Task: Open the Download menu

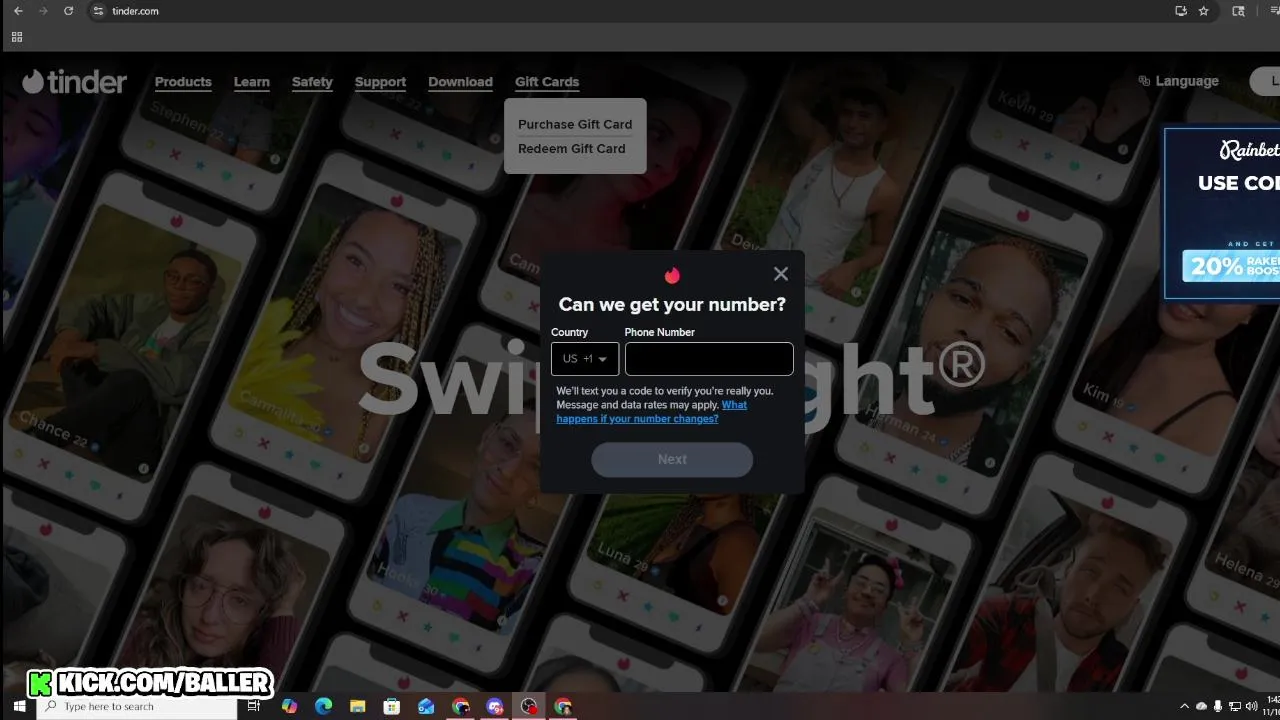Action: pos(460,82)
